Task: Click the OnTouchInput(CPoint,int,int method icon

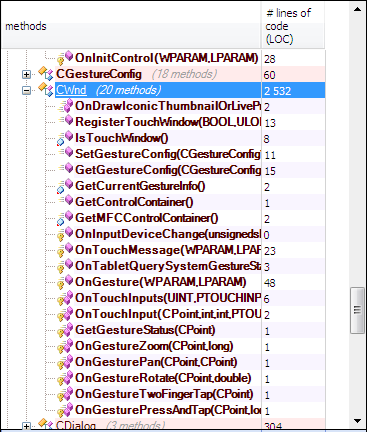Action: pos(65,314)
